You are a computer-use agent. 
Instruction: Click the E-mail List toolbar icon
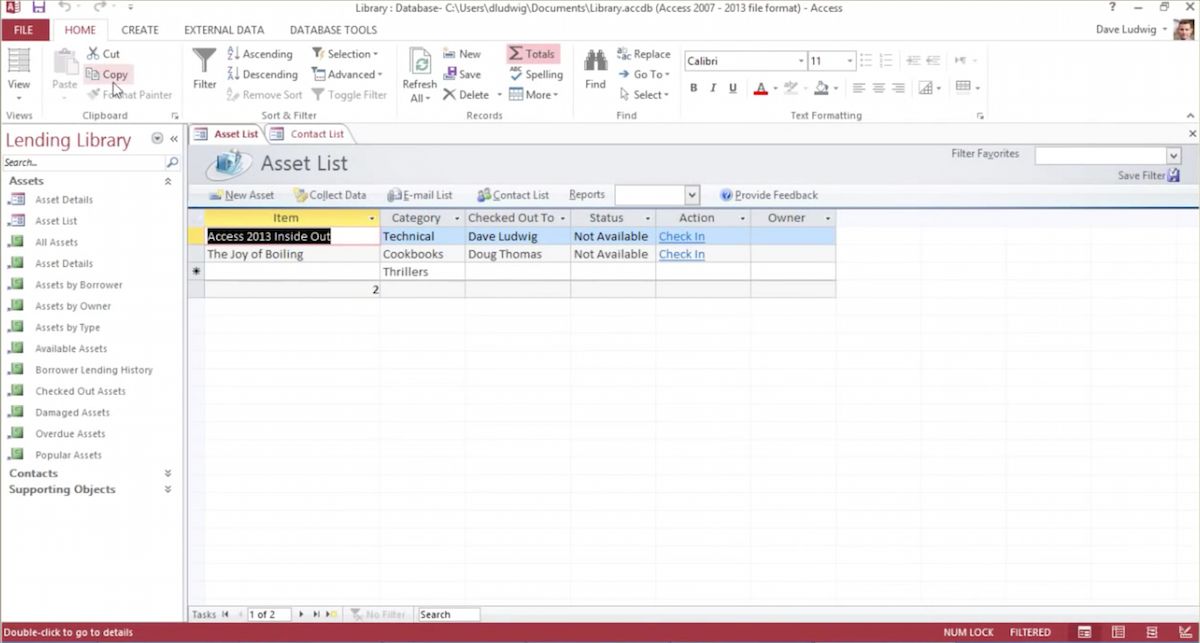(394, 196)
